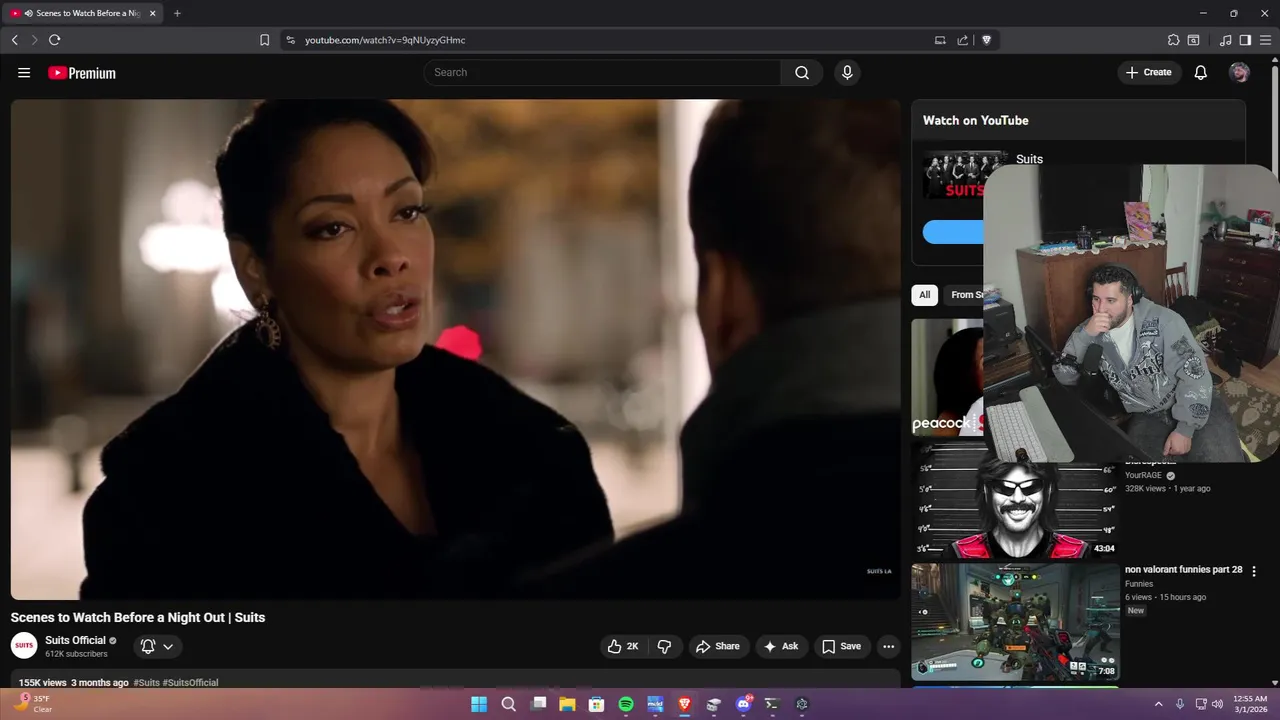Expand subscription notification bell dropdown
Viewport: 1280px width, 720px height.
[158, 646]
